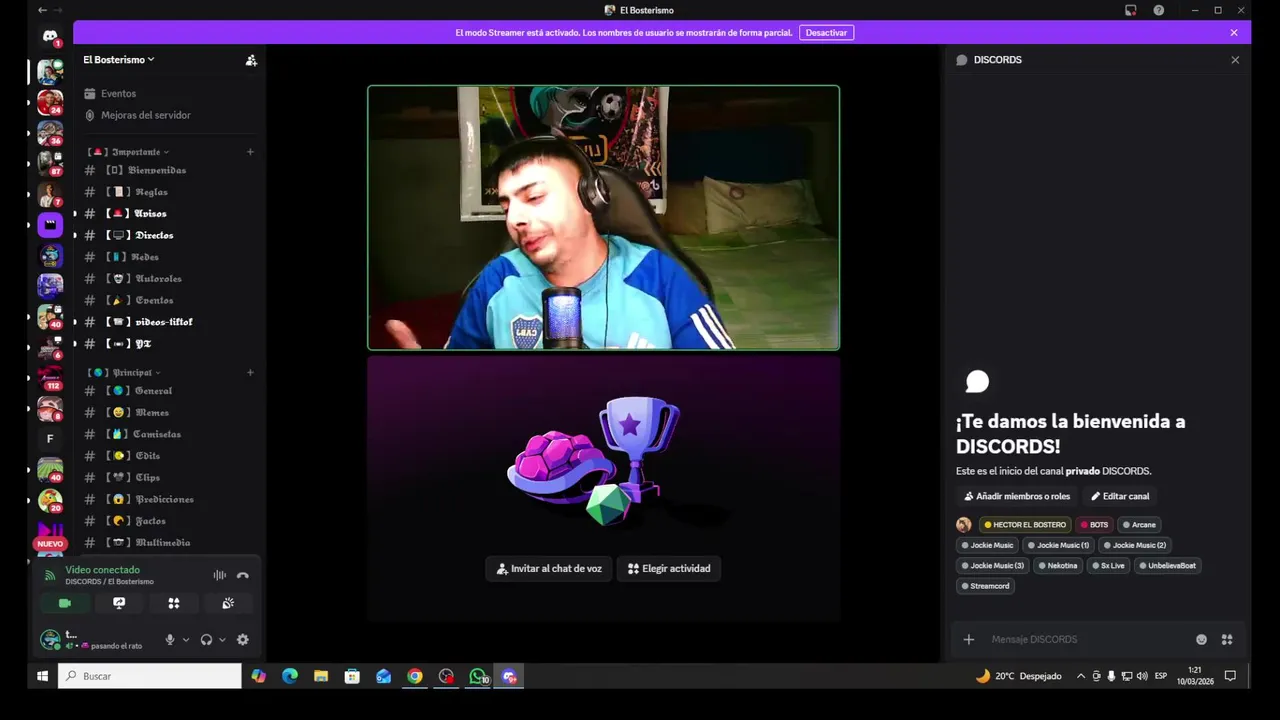Deafen the headphones
1280x720 pixels.
tap(206, 640)
